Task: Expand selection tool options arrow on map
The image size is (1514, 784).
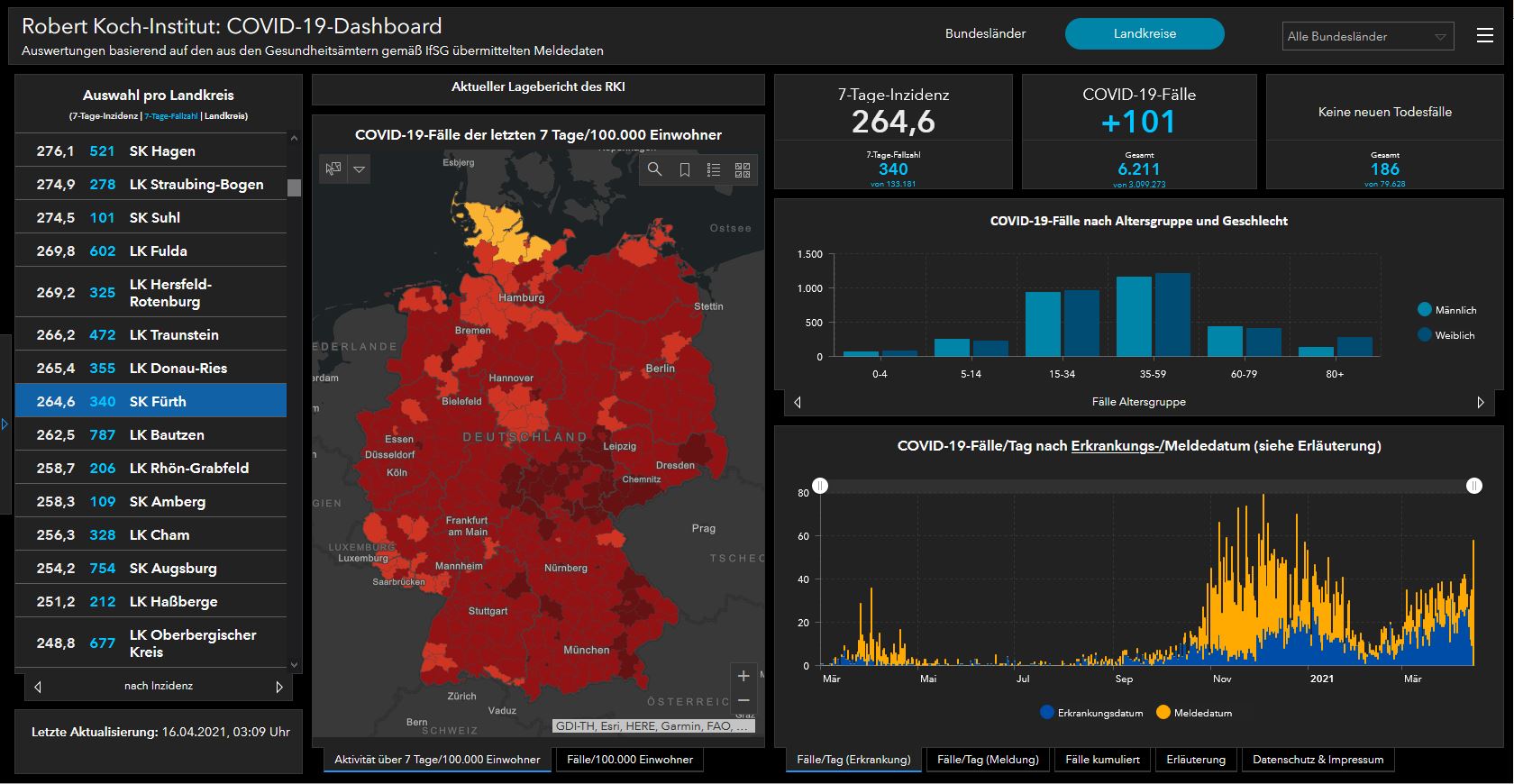Action: [360, 169]
